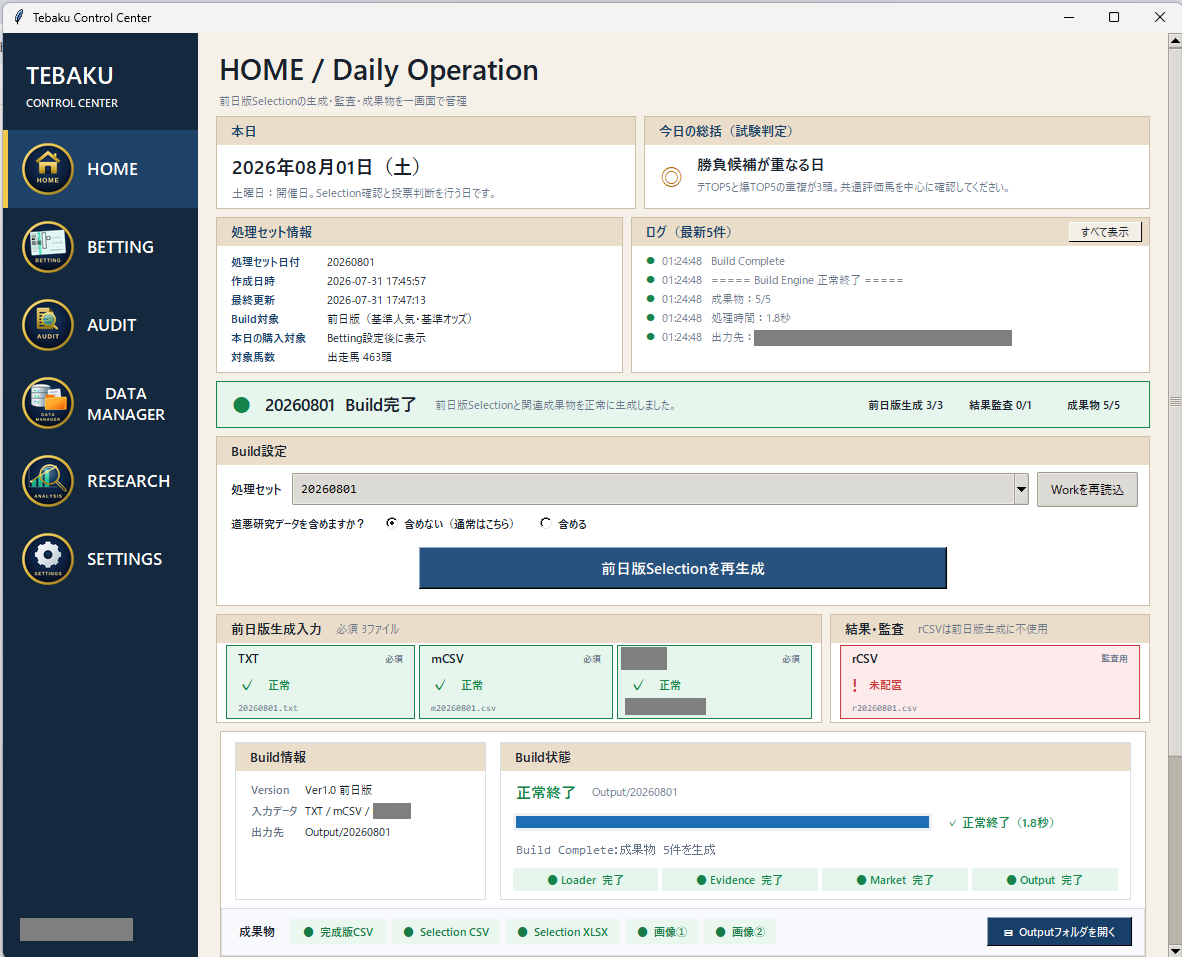This screenshot has width=1182, height=957.
Task: Click the green dot beside Loader 完了
Action: click(x=552, y=880)
